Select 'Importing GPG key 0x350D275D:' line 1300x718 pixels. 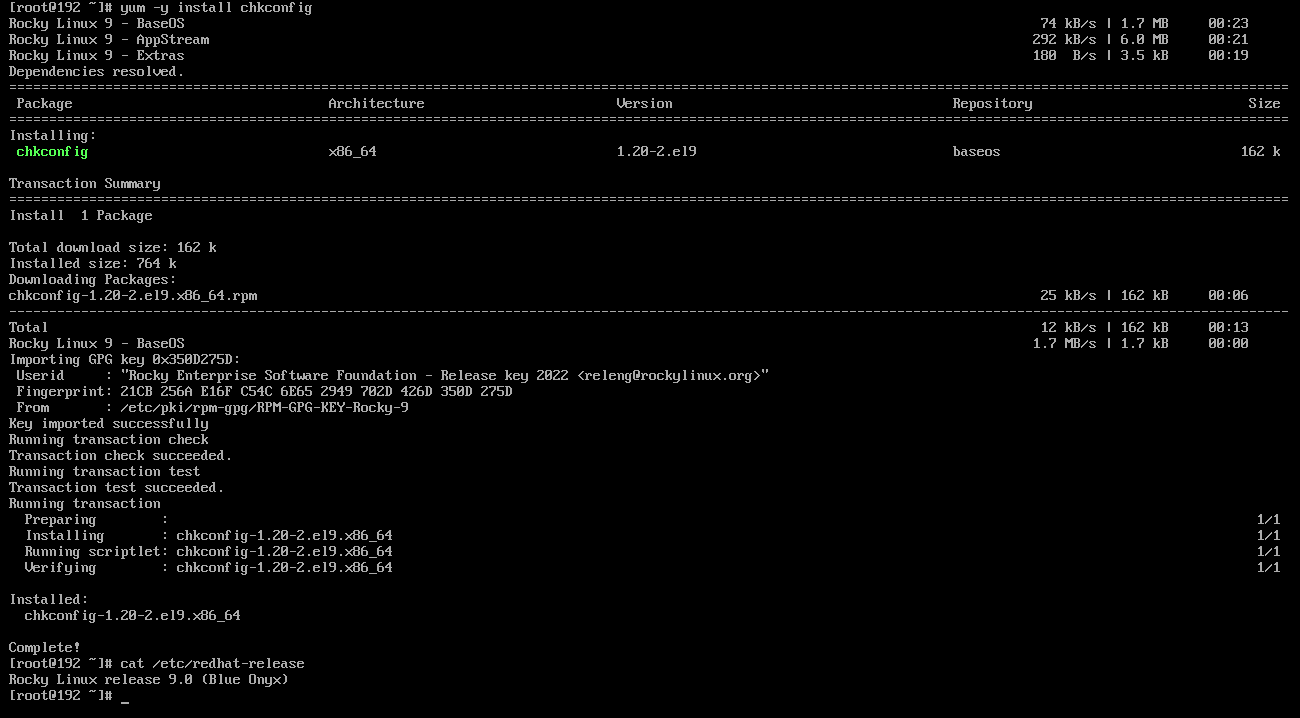[x=125, y=360]
